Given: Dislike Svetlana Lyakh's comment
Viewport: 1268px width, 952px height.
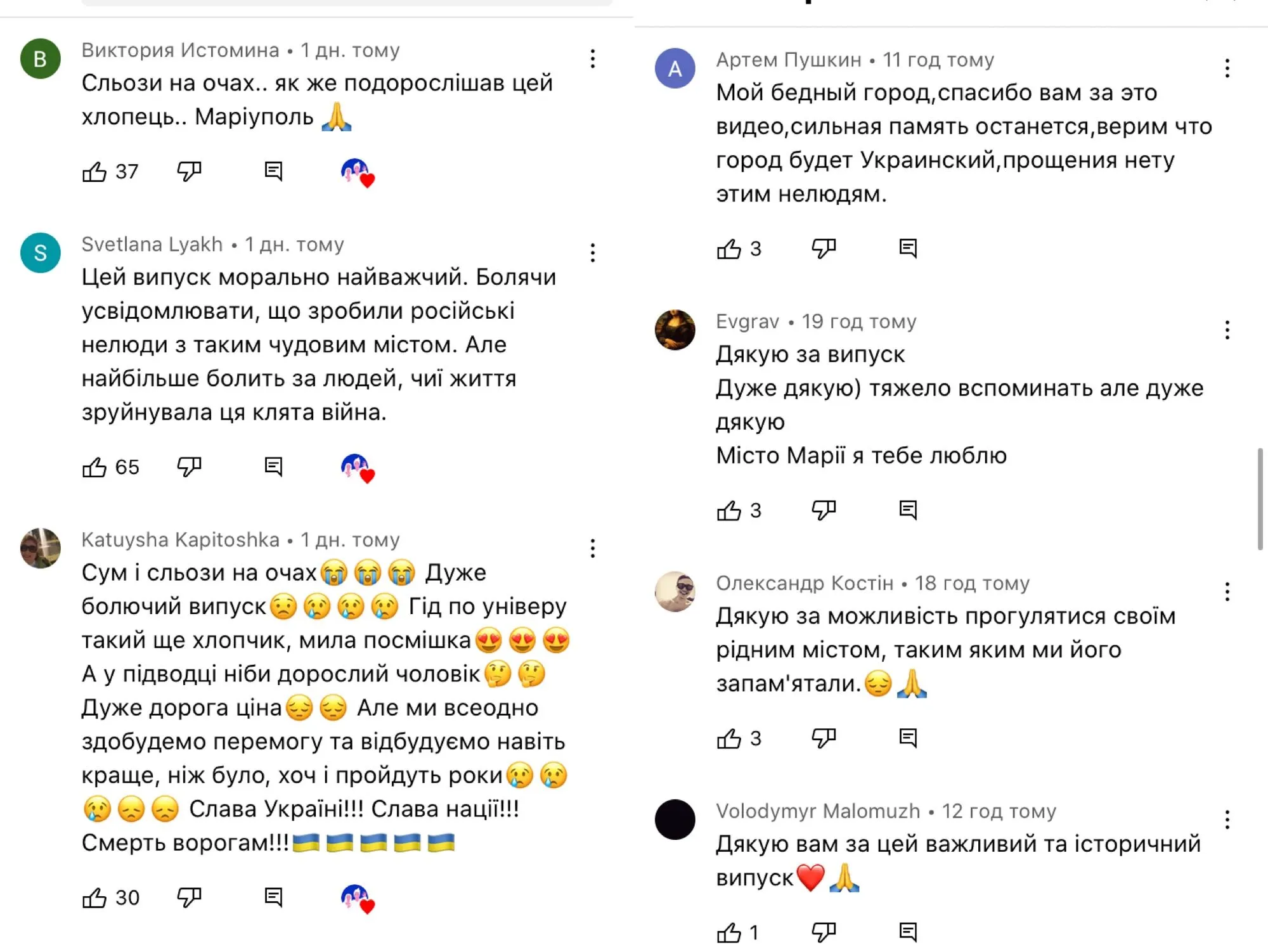Looking at the screenshot, I should [x=190, y=467].
